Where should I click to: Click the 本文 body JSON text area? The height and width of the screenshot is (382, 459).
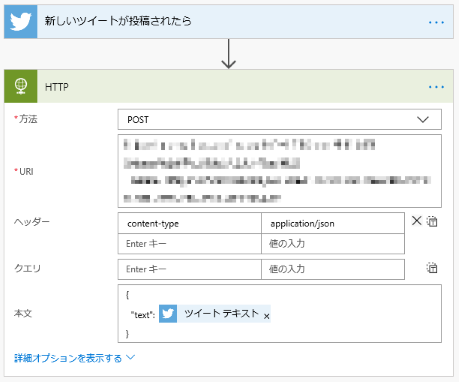[280, 313]
